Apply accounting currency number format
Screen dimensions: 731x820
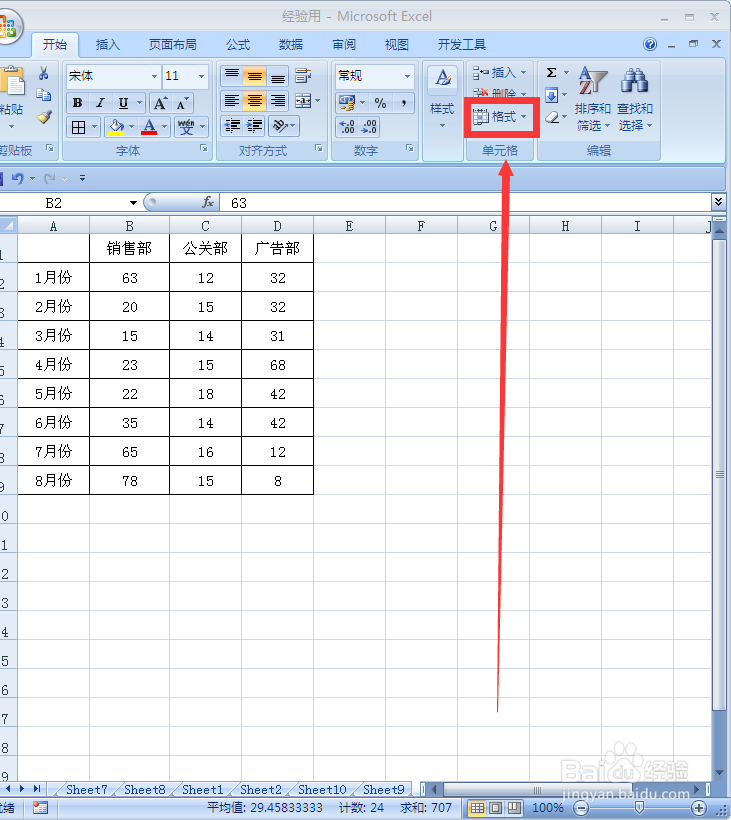pyautogui.click(x=346, y=102)
